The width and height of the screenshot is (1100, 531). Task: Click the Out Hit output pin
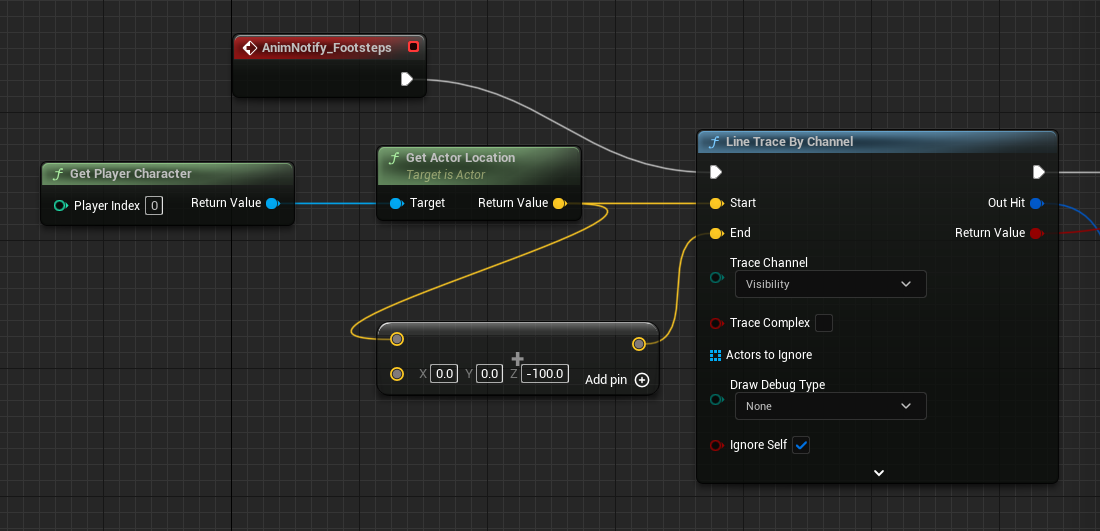click(1036, 204)
